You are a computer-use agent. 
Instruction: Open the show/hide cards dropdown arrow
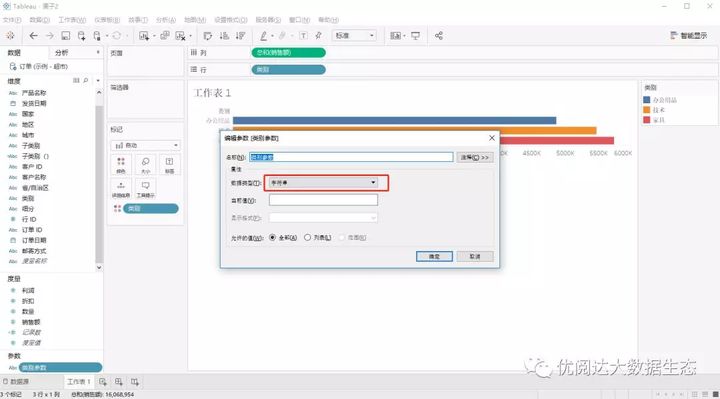click(x=404, y=36)
